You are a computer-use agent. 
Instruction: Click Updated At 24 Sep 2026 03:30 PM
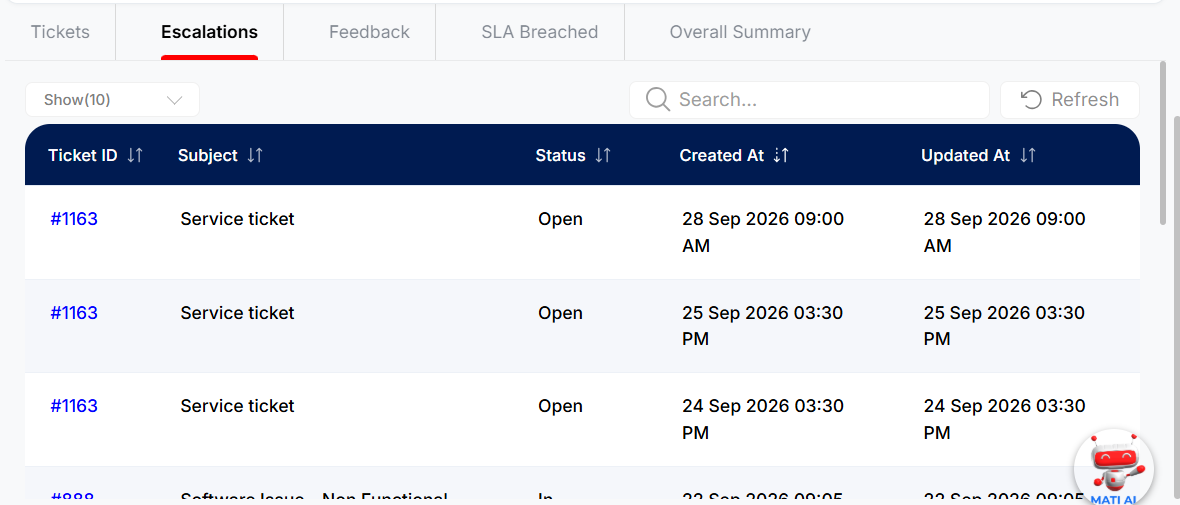[x=1004, y=419]
